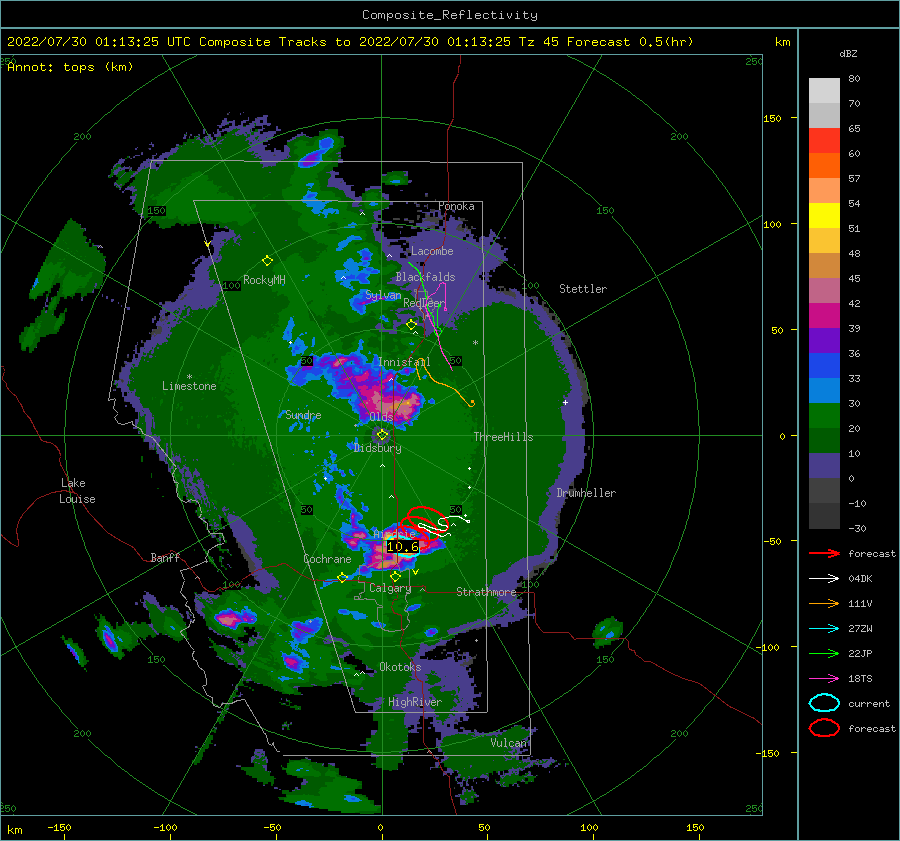This screenshot has height=841, width=900.
Task: Select the cyan 27ZW track arrow
Action: pos(824,629)
